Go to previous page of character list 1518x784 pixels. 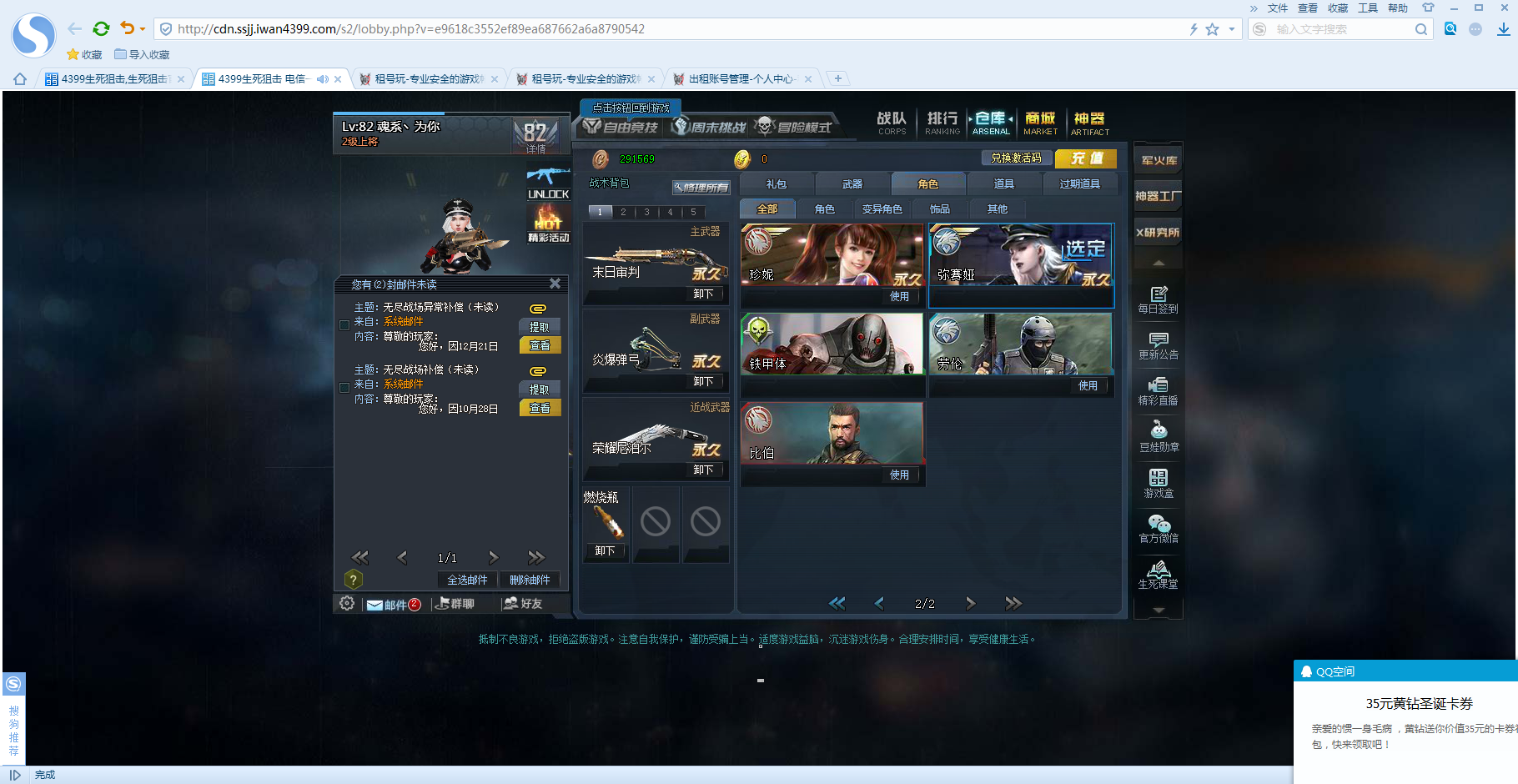[x=879, y=603]
